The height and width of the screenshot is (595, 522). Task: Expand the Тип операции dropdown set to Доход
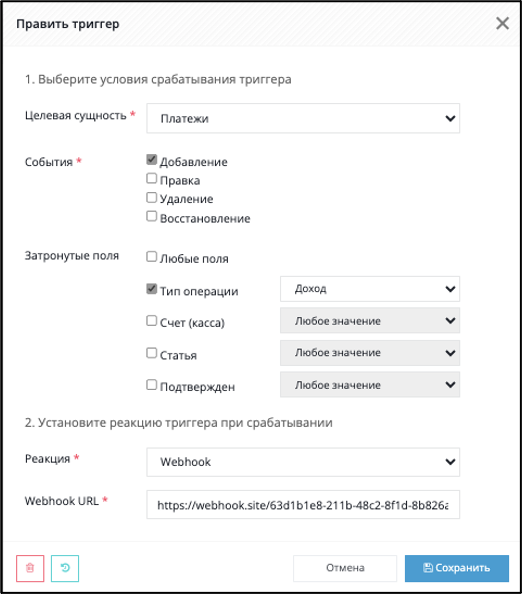(x=370, y=289)
